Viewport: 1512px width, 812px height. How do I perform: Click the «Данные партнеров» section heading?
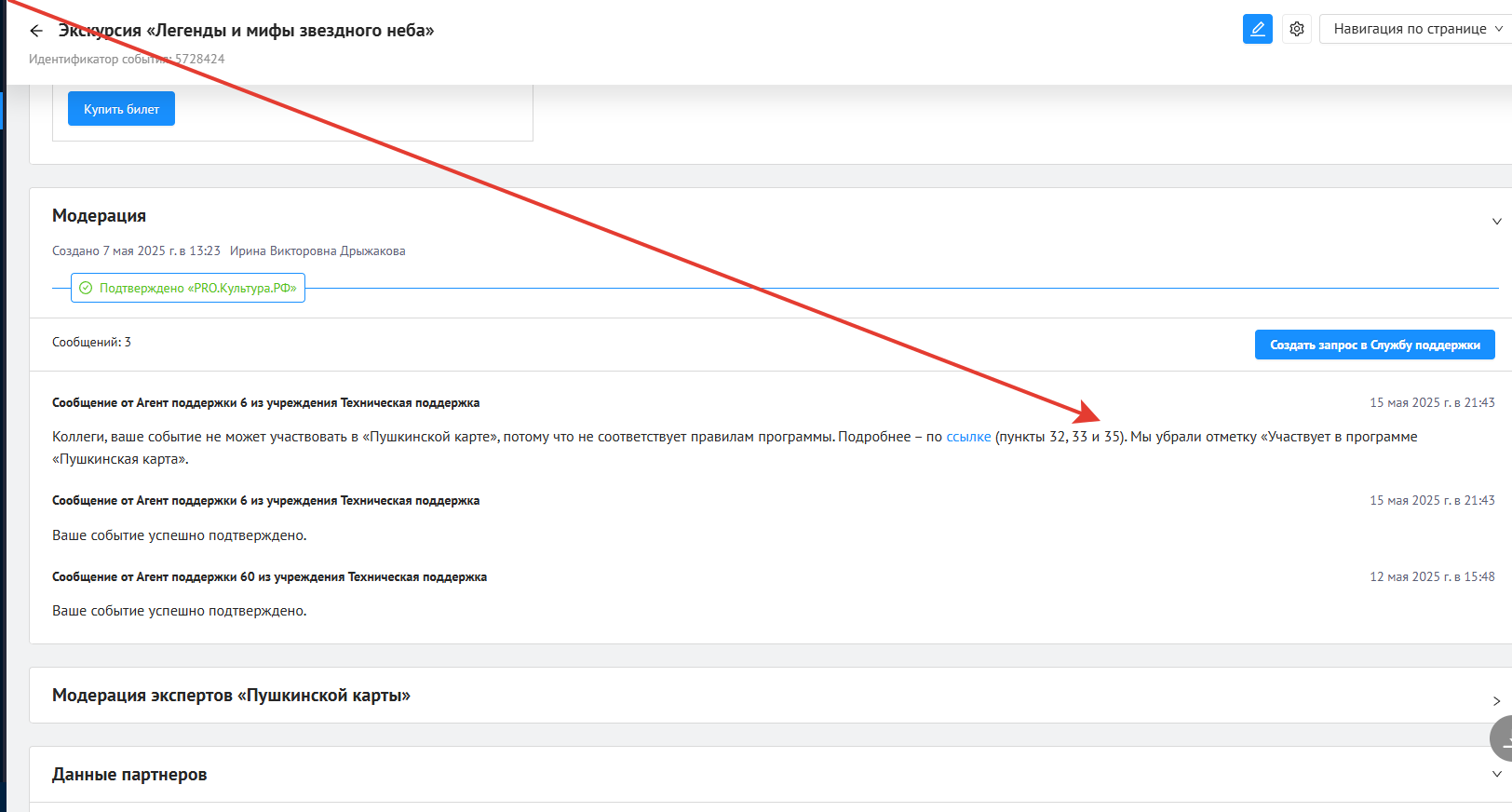click(x=129, y=775)
